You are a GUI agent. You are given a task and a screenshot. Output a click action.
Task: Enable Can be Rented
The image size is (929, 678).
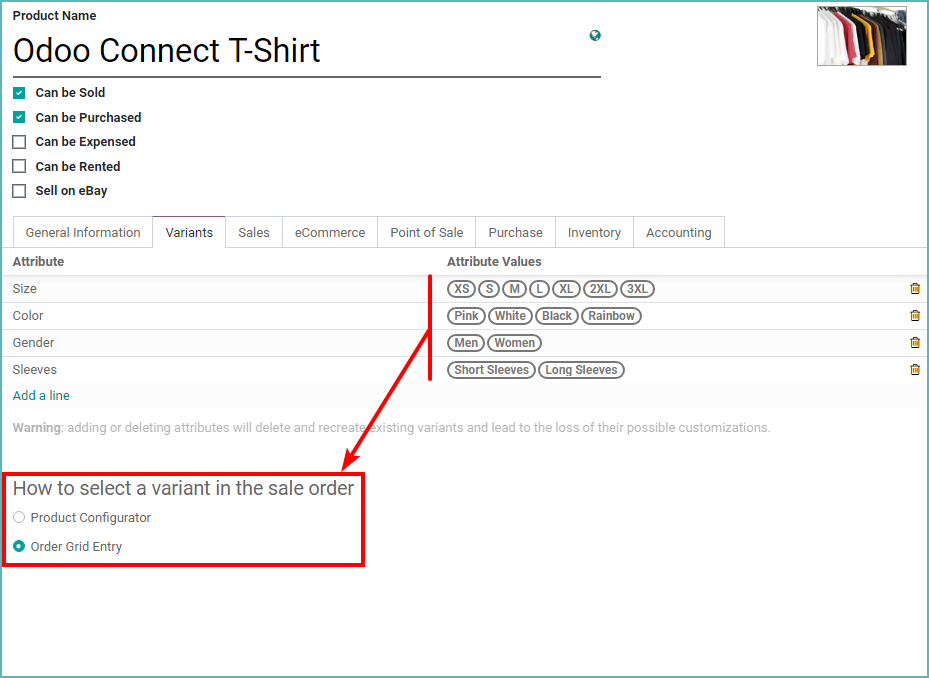pos(18,166)
